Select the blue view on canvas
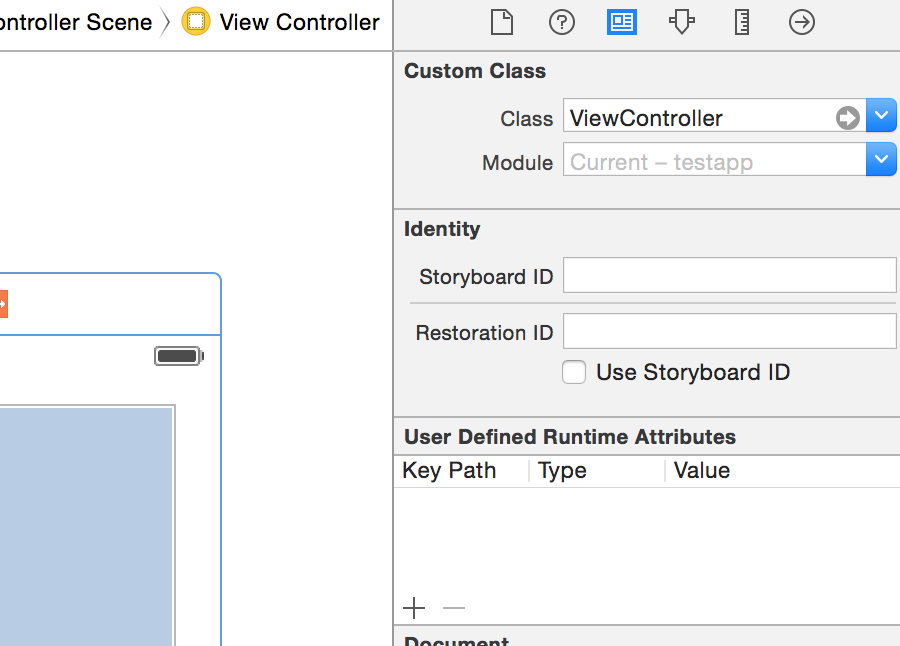 (86, 520)
